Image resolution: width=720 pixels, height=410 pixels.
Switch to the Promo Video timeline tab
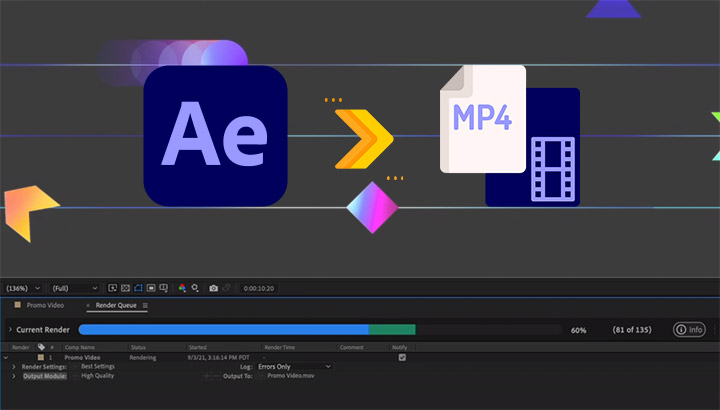[45, 305]
